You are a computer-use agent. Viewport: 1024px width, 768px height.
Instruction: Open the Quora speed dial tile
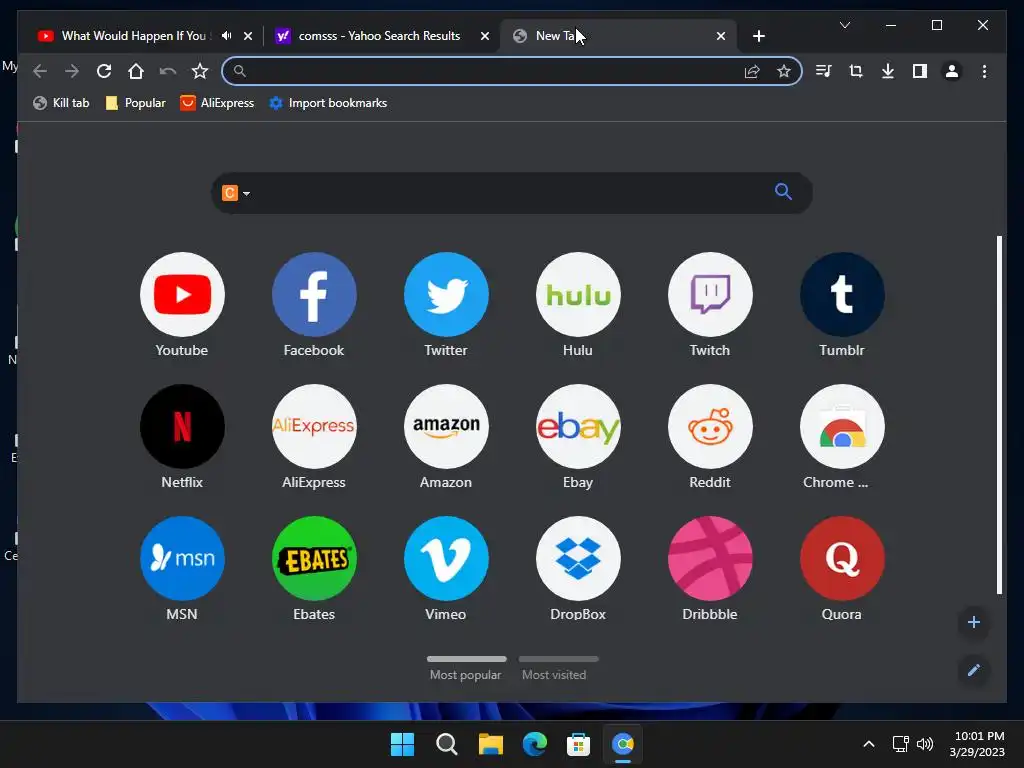tap(842, 558)
